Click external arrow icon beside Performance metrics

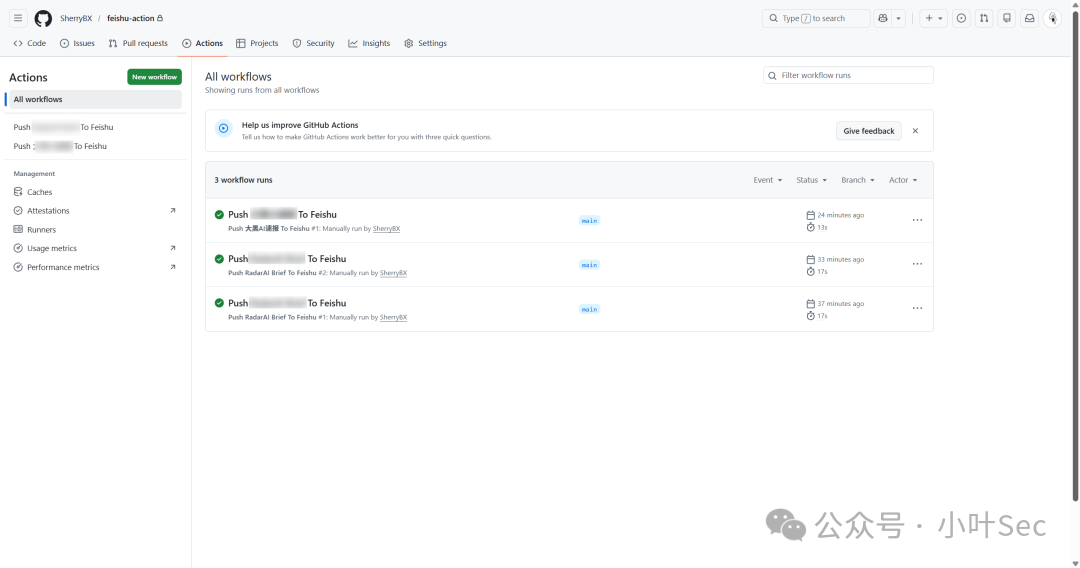tap(173, 267)
